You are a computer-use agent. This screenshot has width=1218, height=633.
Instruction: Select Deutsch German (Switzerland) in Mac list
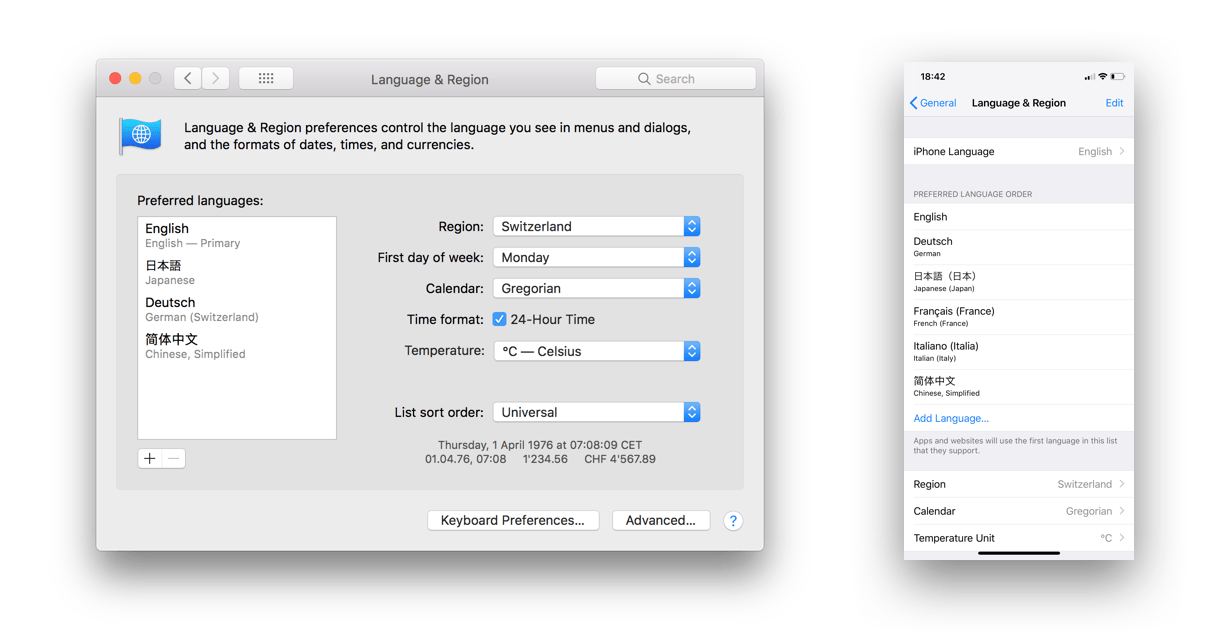237,309
